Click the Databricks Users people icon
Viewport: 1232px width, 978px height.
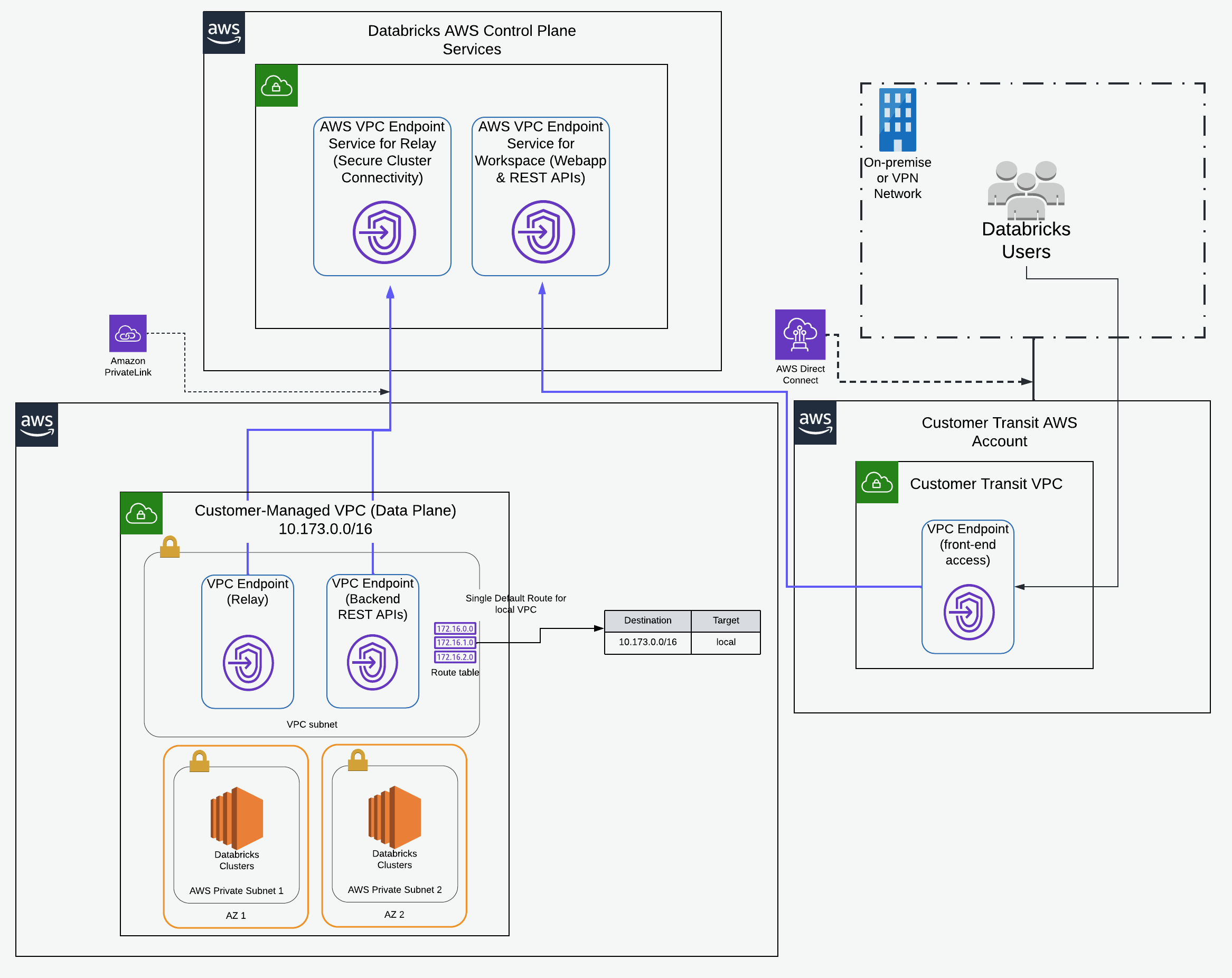click(x=1026, y=190)
